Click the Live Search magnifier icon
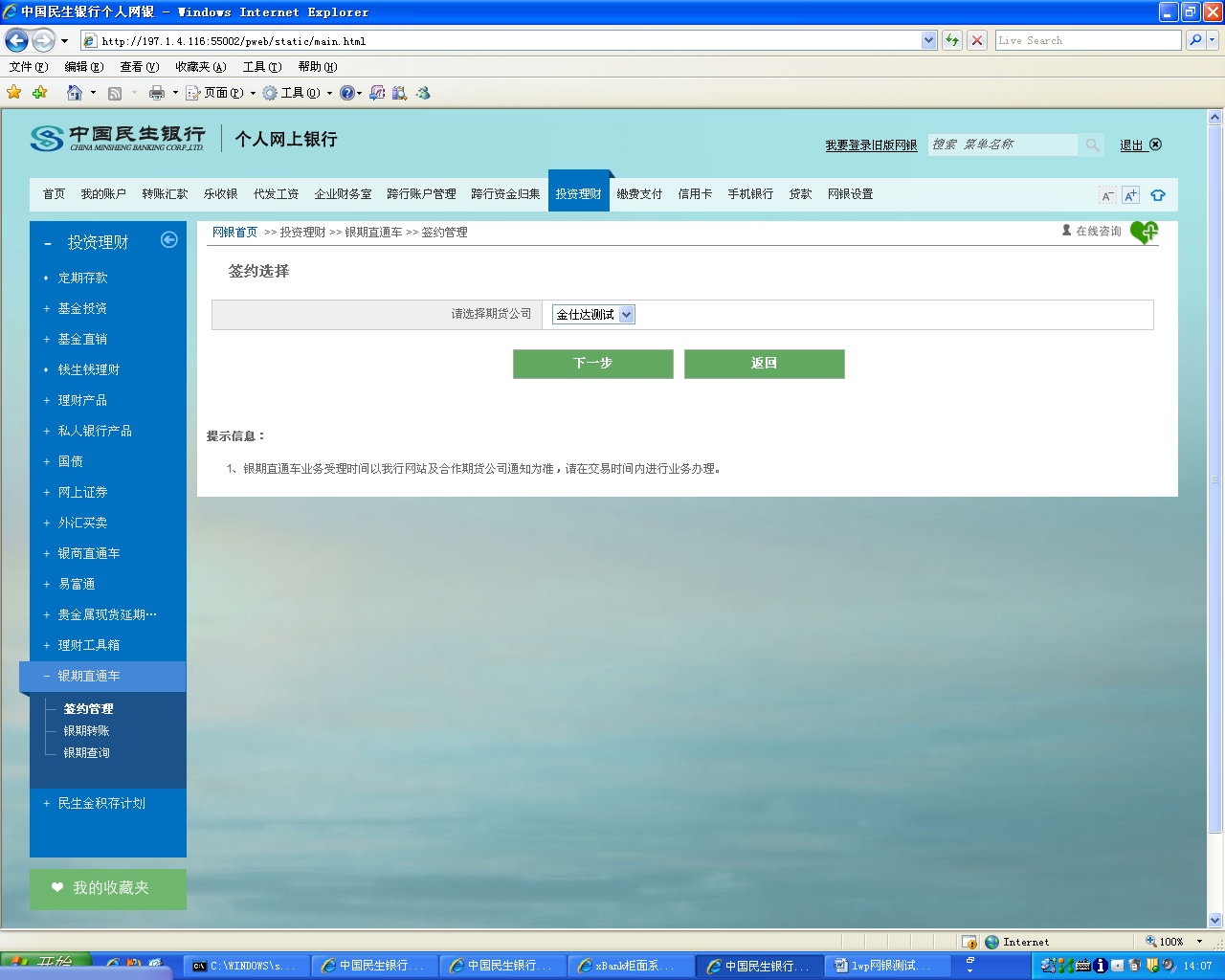The height and width of the screenshot is (980, 1225). pyautogui.click(x=1194, y=40)
